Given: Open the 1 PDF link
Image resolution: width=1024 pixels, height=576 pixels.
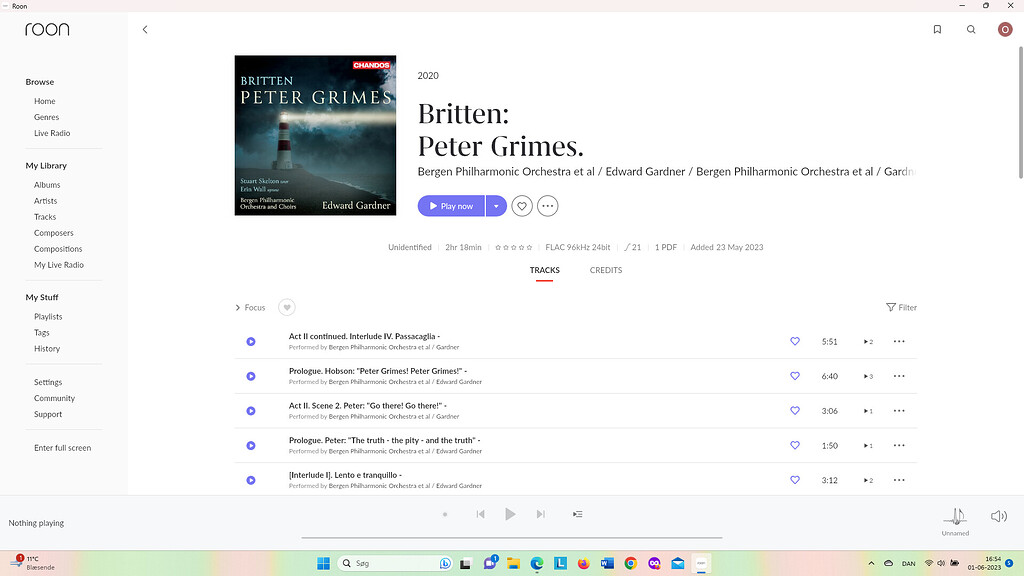Looking at the screenshot, I should (665, 246).
